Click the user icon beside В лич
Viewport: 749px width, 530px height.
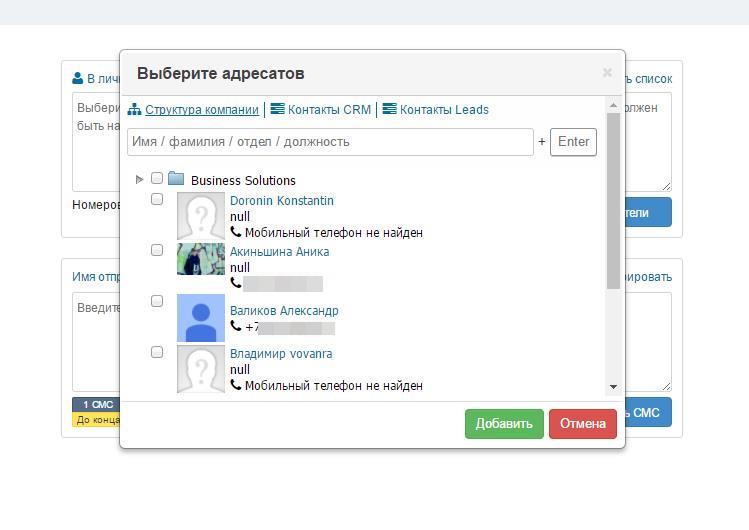[77, 78]
